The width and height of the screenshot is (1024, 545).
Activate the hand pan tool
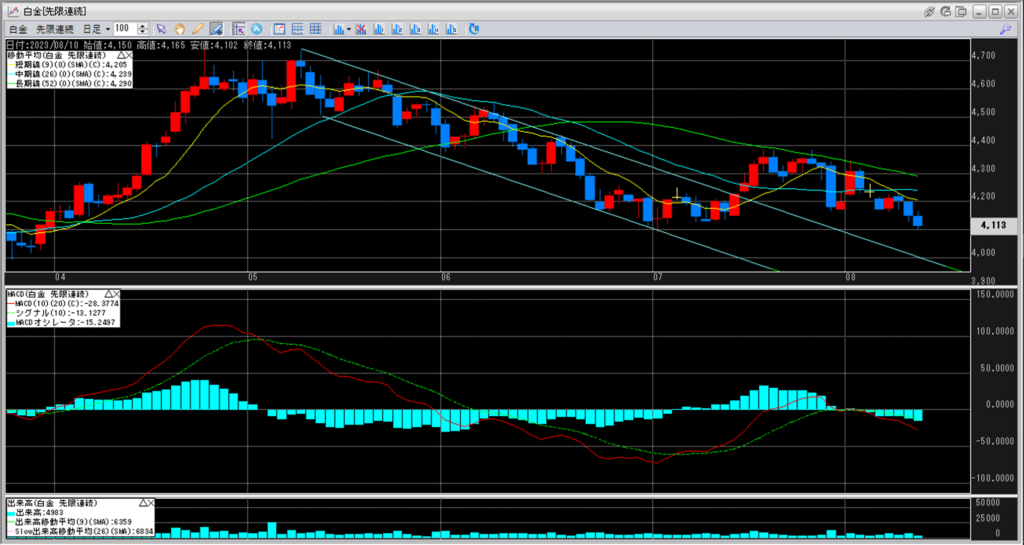tap(179, 29)
